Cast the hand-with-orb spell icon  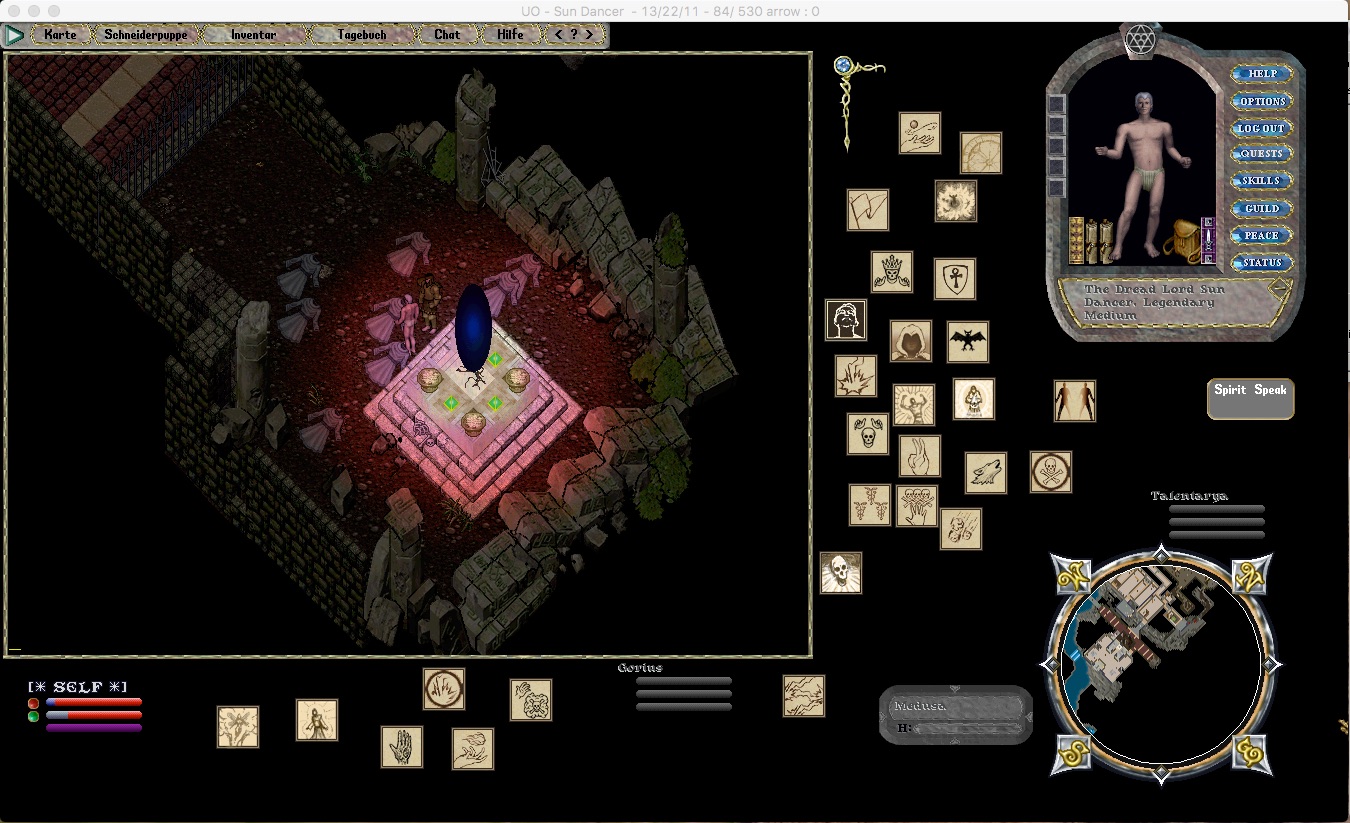(919, 133)
